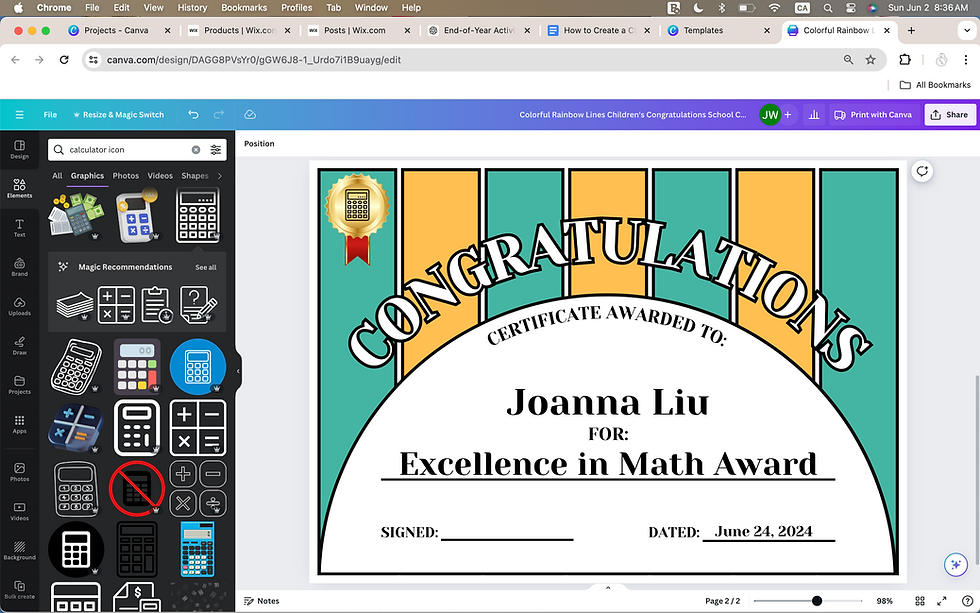Screen dimensions: 980x613
Task: Switch to the Graphics elements tab
Action: [x=88, y=176]
